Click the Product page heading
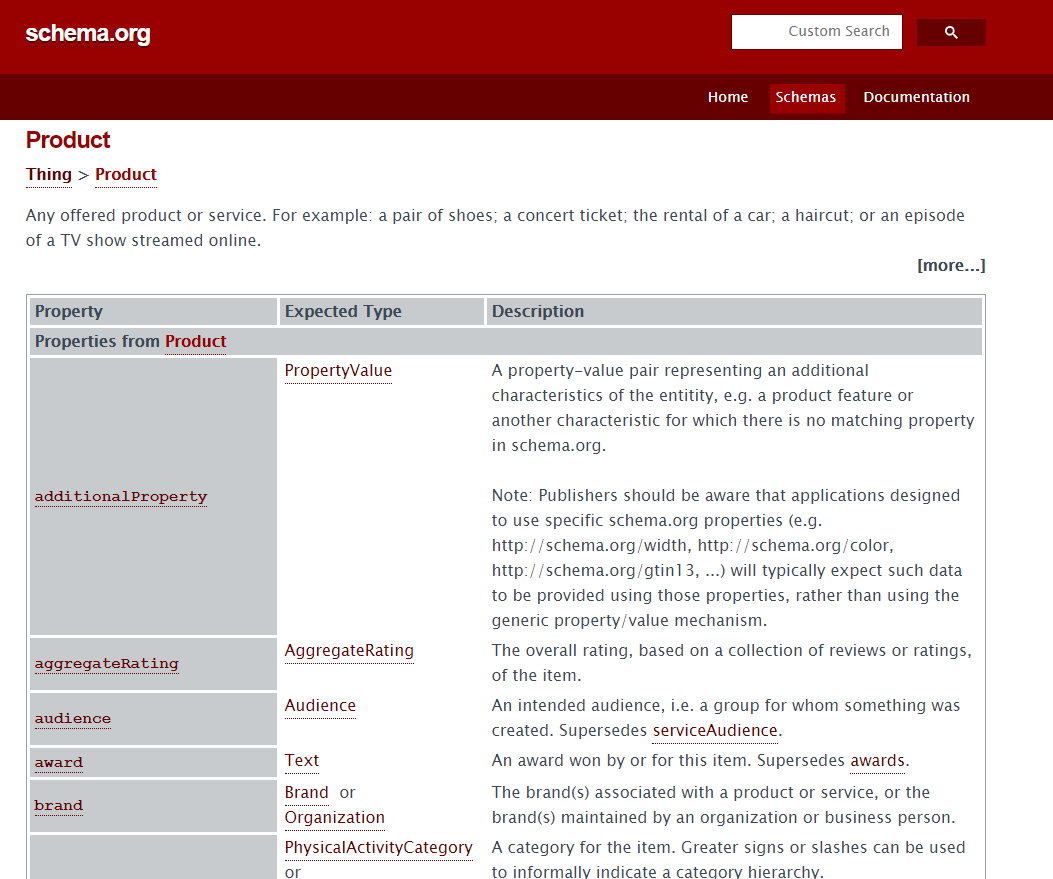 (68, 140)
